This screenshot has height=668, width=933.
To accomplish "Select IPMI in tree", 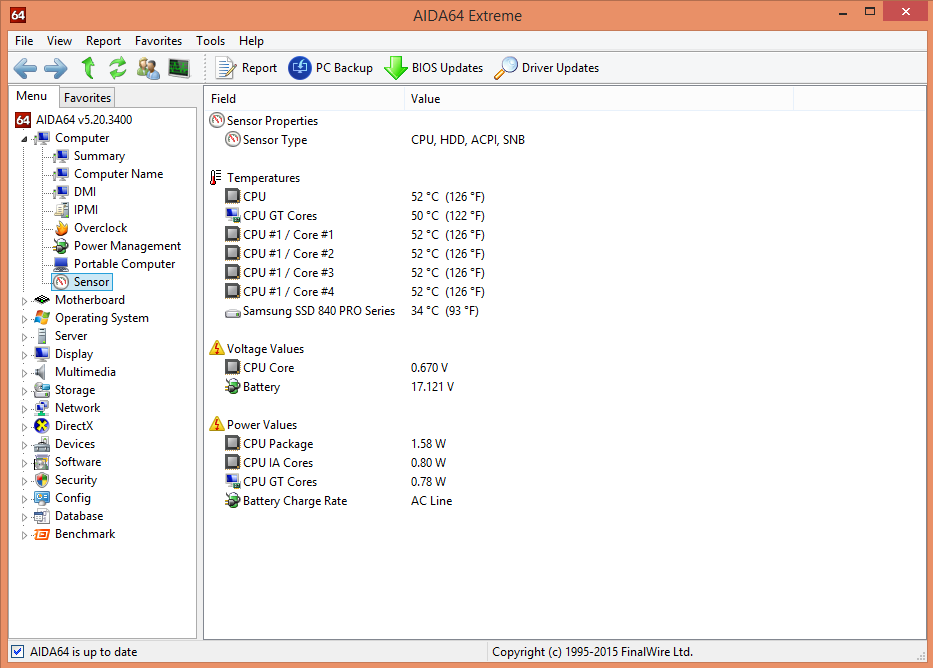I will pos(86,209).
